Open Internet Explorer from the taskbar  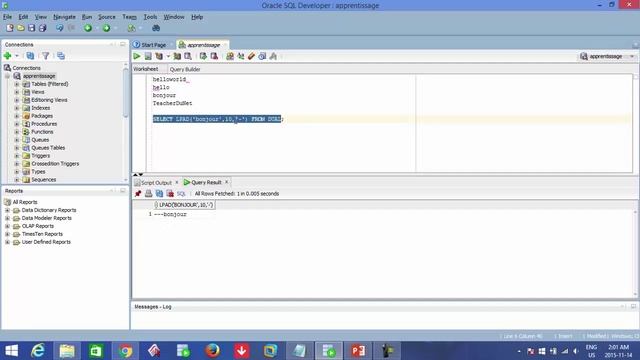point(38,351)
